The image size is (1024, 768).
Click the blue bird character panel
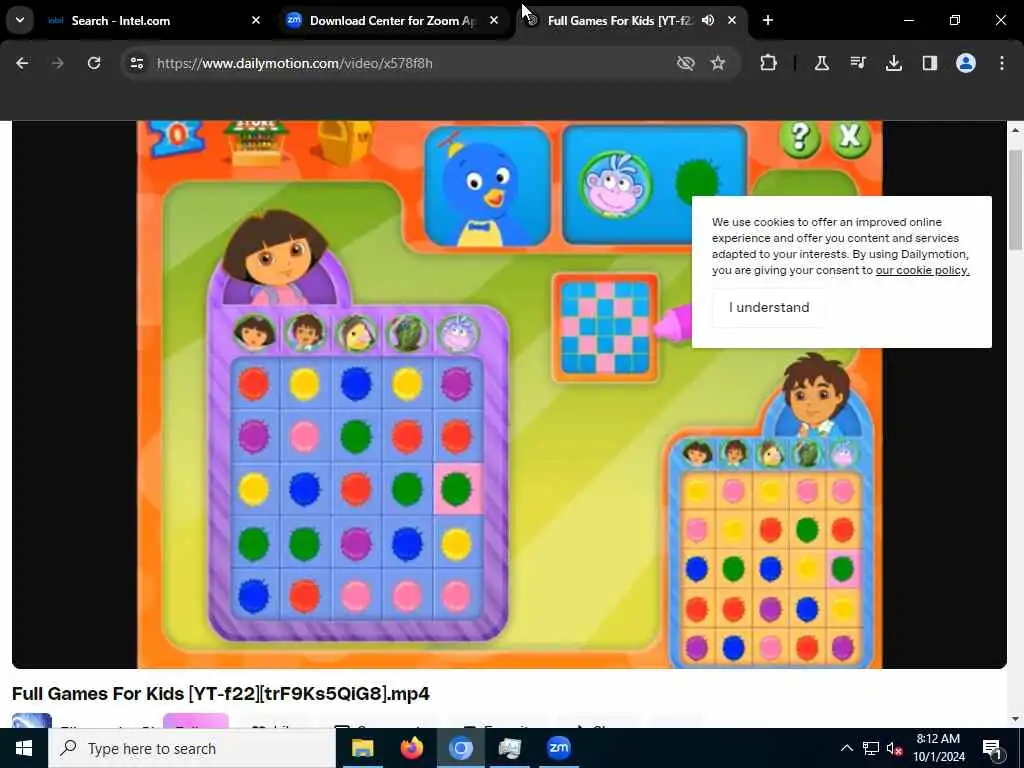(487, 186)
